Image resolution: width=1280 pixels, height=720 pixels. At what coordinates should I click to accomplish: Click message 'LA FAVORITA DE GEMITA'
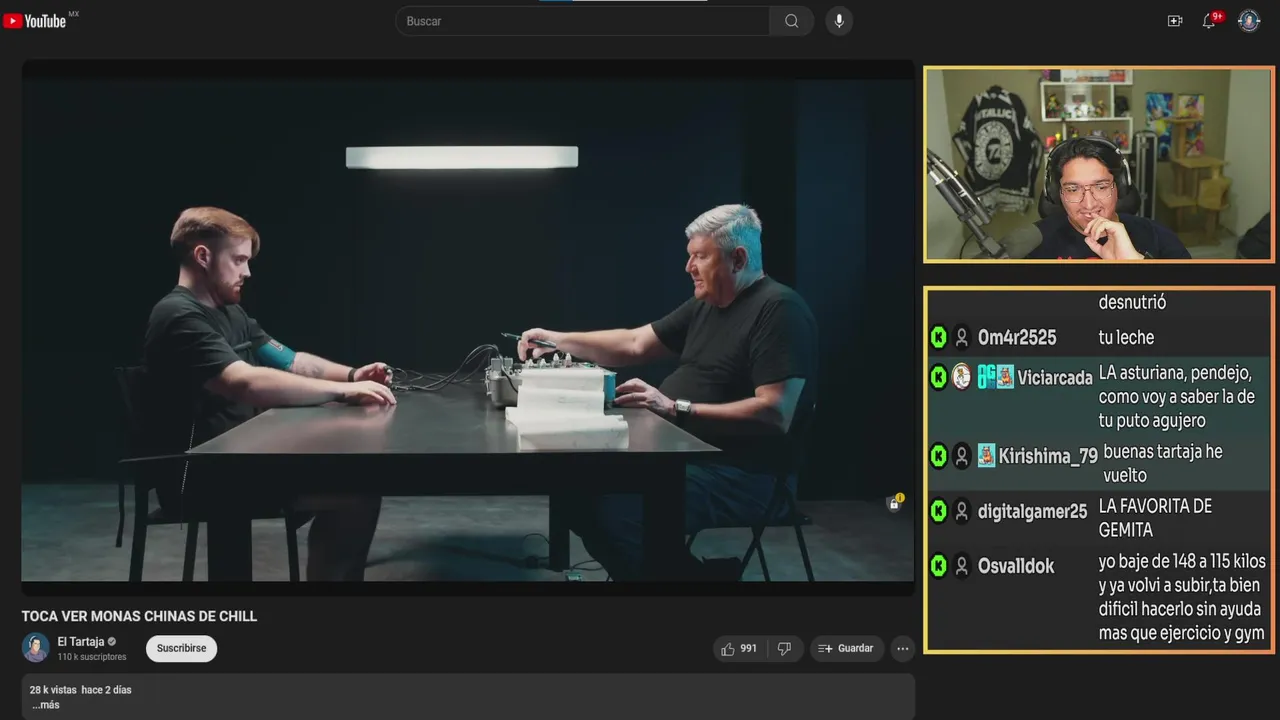tap(1155, 518)
